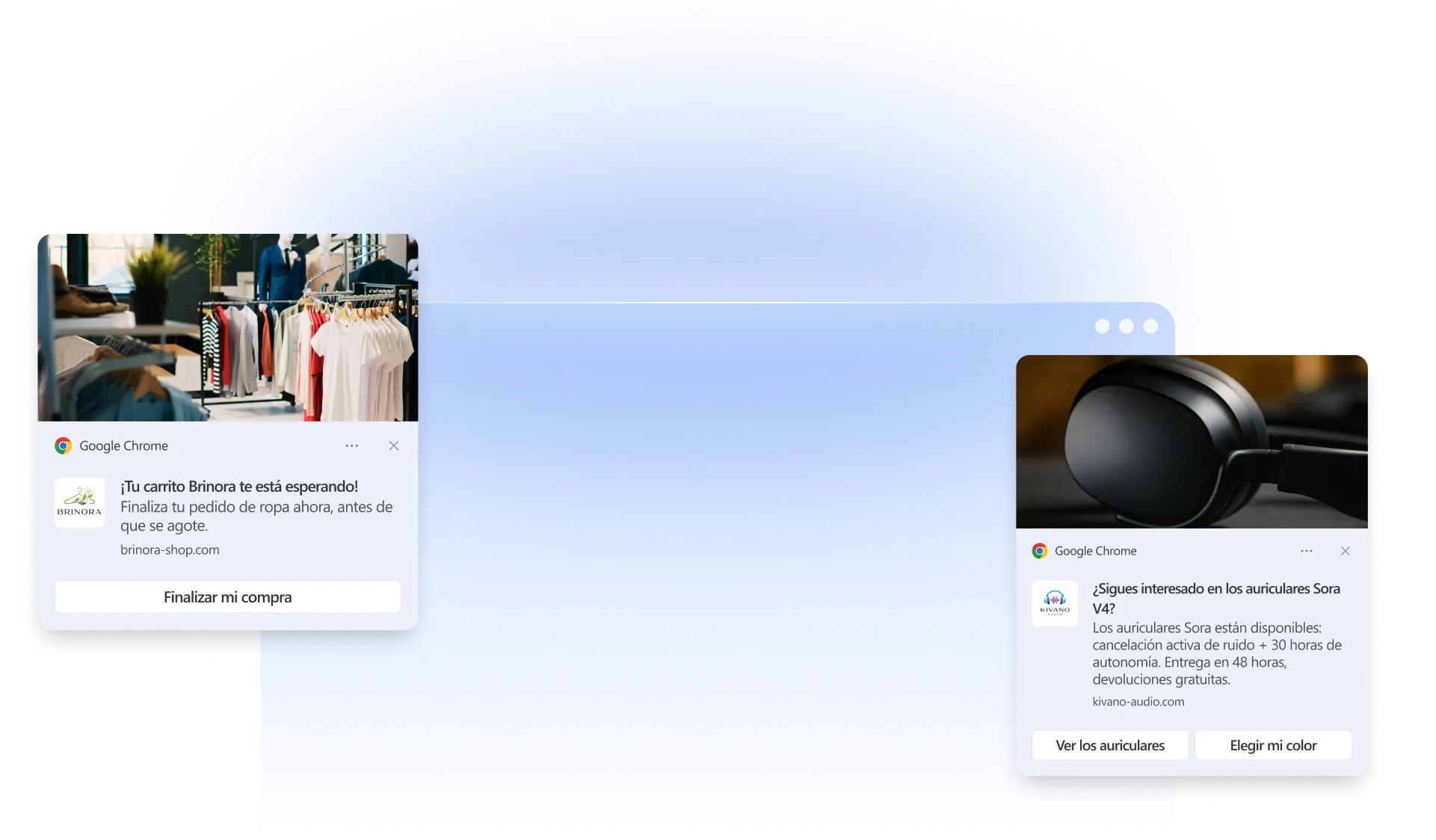Click the middle white window dot

(1127, 326)
